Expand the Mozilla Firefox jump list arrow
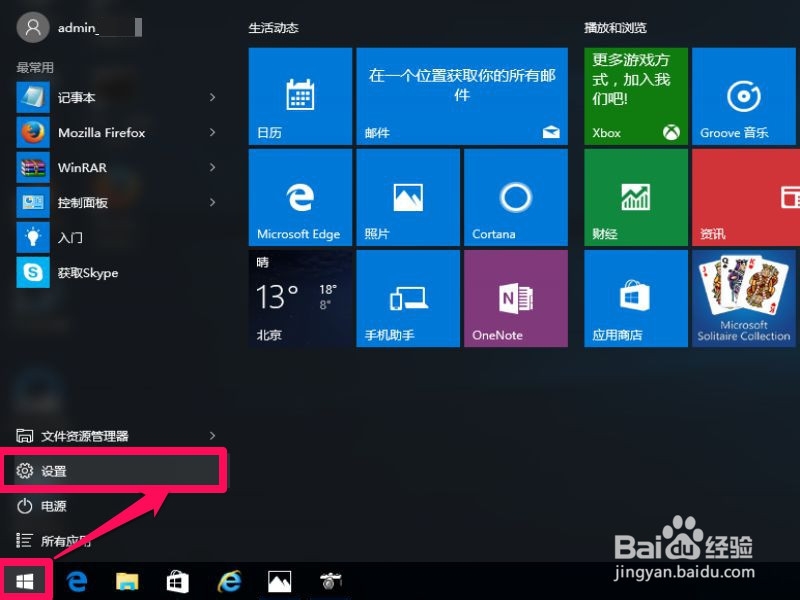Viewport: 800px width, 600px height. click(212, 132)
